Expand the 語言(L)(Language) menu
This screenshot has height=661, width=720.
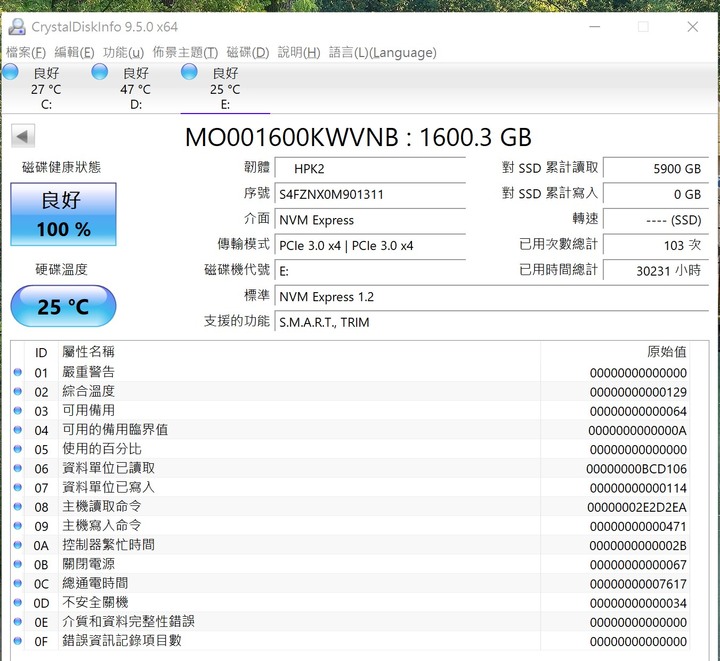pos(382,52)
